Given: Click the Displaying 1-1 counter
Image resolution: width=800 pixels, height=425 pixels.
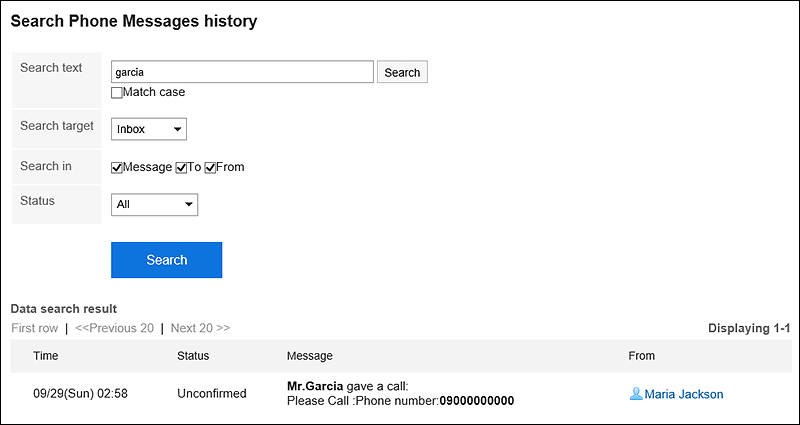Looking at the screenshot, I should pyautogui.click(x=749, y=329).
